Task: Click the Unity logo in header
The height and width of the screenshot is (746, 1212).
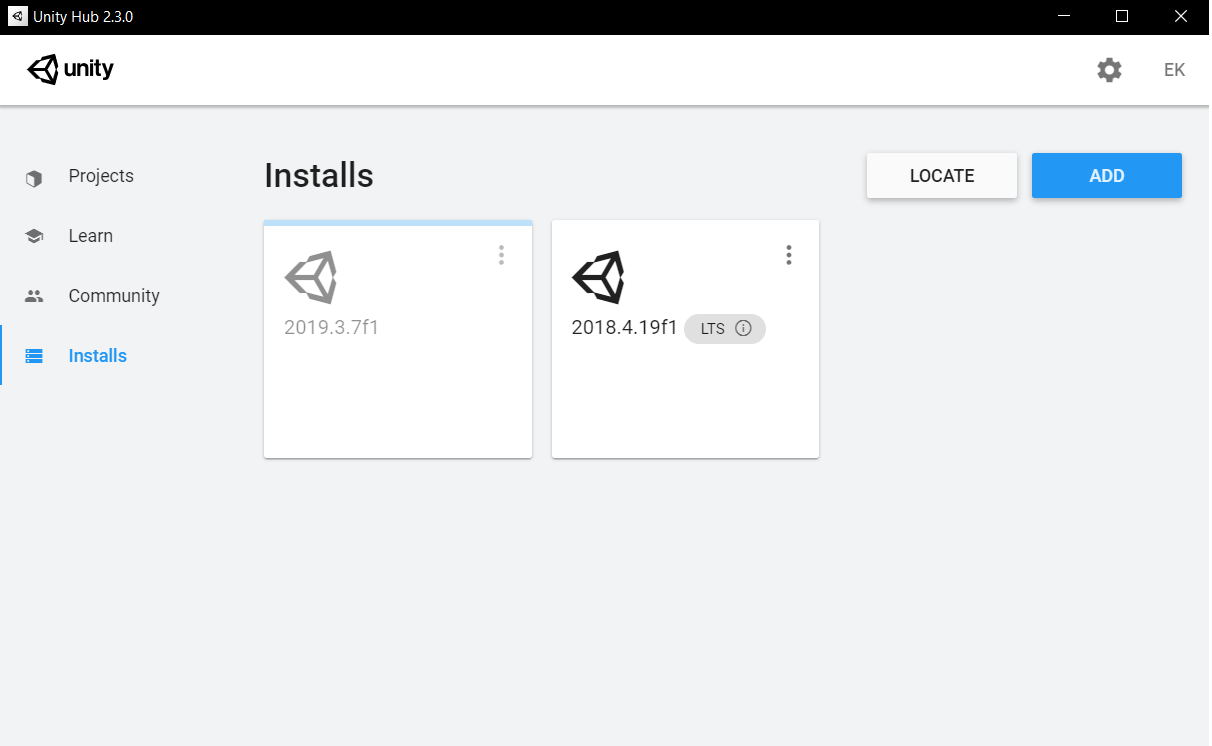Action: click(70, 70)
